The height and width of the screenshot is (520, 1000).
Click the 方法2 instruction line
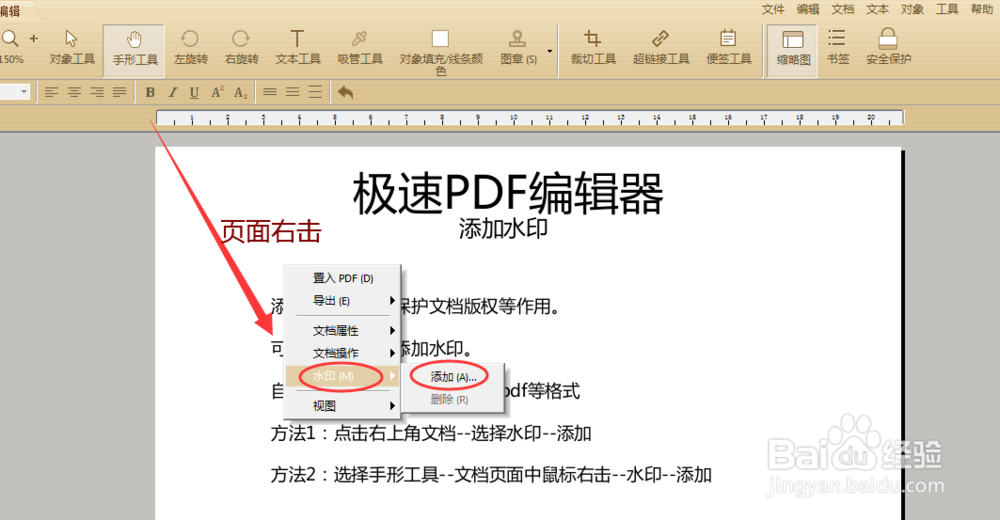pos(491,475)
